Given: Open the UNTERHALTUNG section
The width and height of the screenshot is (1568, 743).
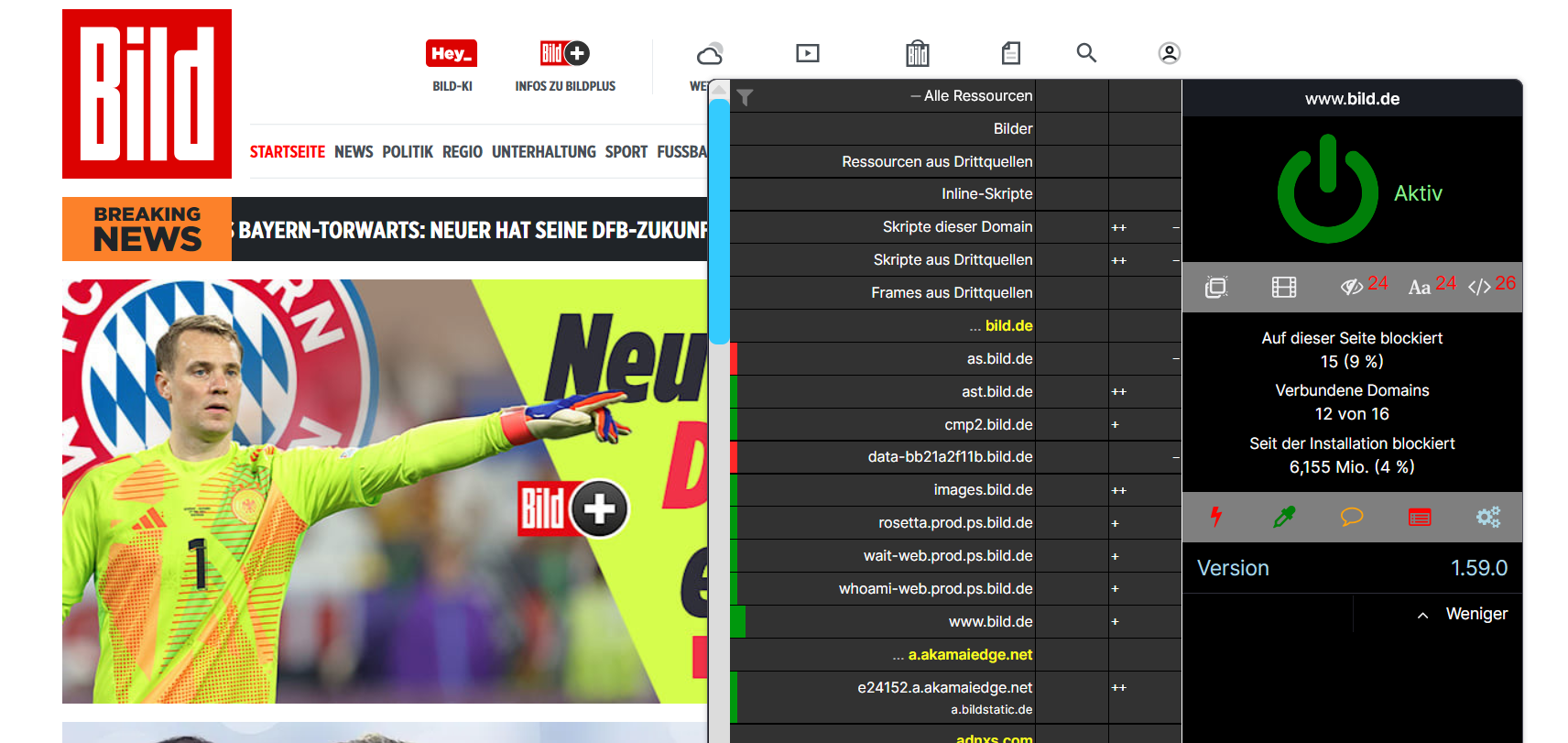Looking at the screenshot, I should [x=544, y=152].
